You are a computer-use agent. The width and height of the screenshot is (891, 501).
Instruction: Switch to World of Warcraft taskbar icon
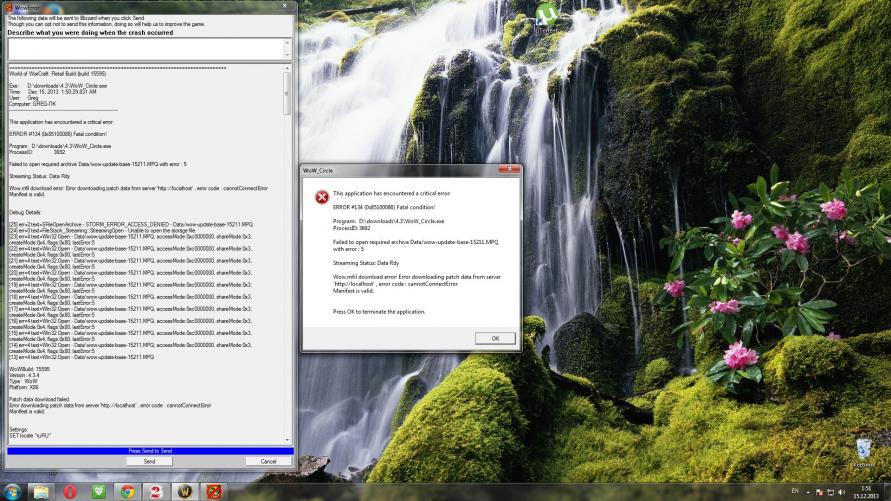click(186, 492)
